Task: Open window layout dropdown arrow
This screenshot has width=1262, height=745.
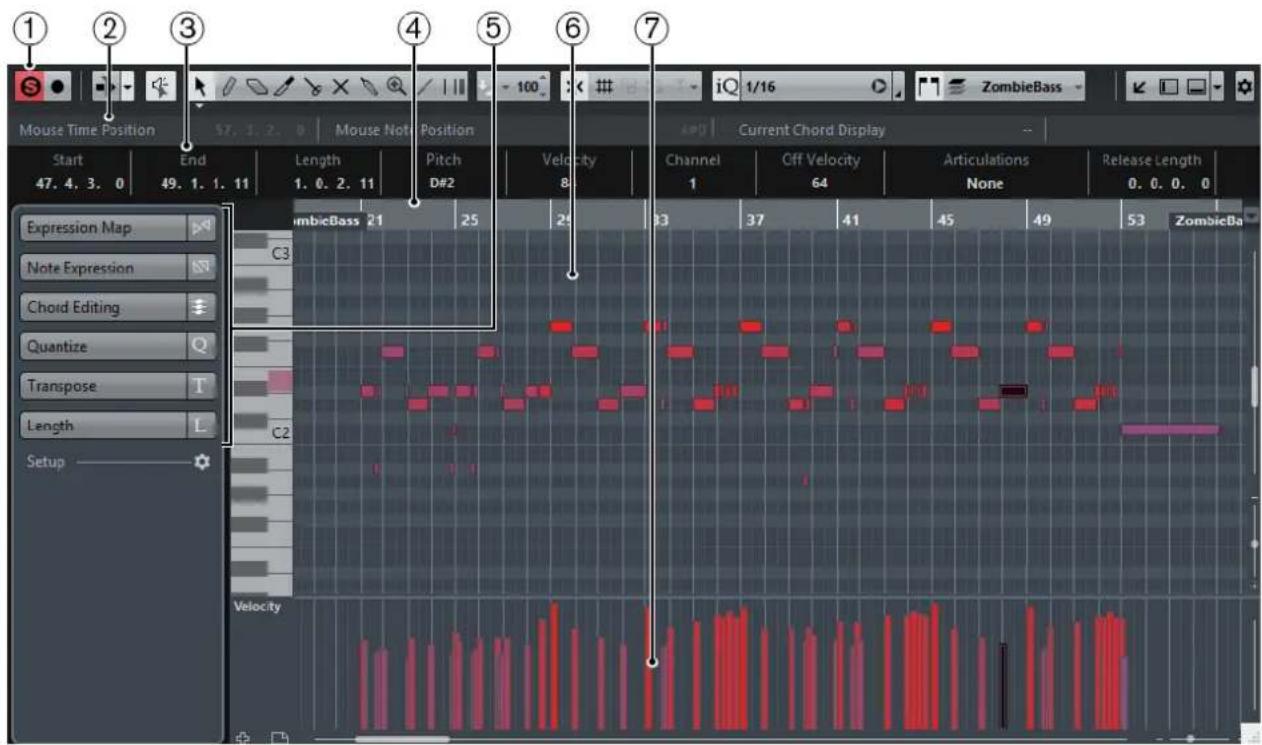Action: pos(1215,87)
